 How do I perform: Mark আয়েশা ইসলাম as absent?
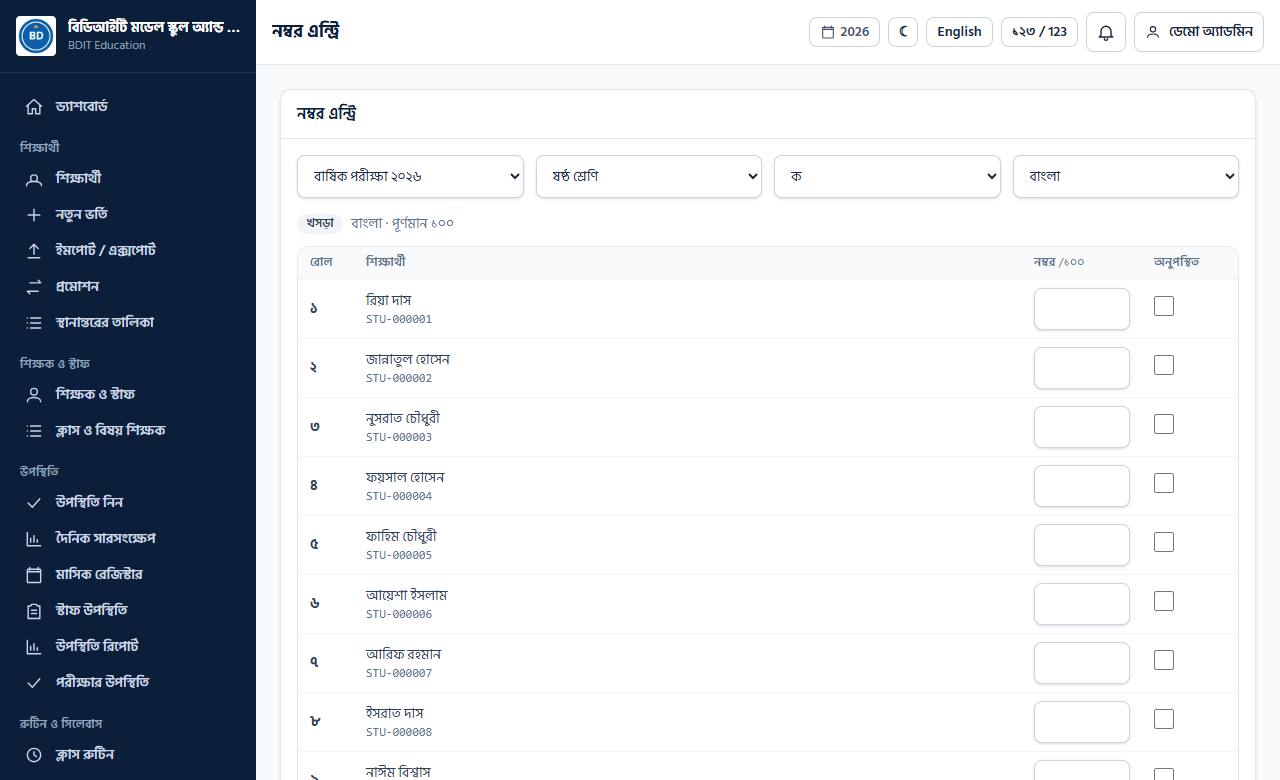click(1164, 601)
